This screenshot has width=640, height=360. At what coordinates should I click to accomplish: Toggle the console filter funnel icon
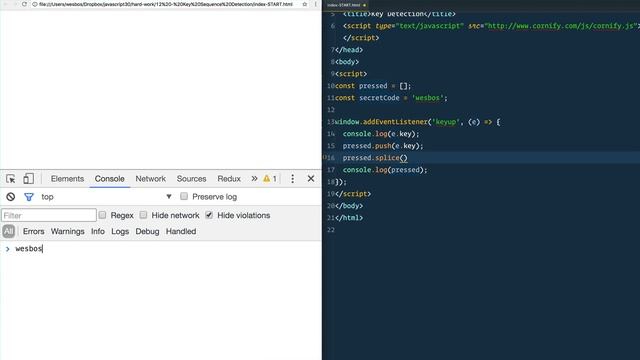coord(29,197)
